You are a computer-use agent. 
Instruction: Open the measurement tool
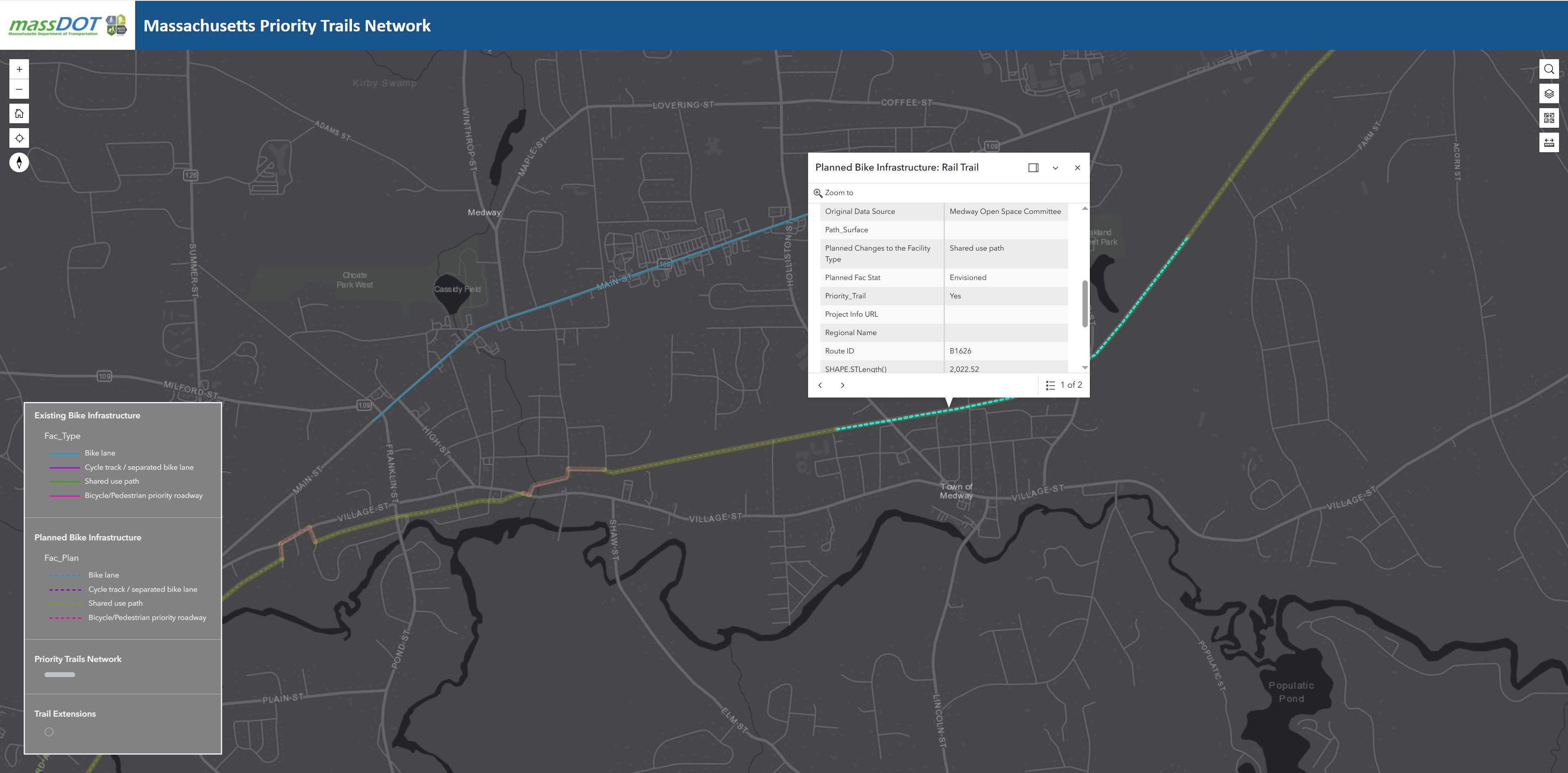(x=1549, y=142)
